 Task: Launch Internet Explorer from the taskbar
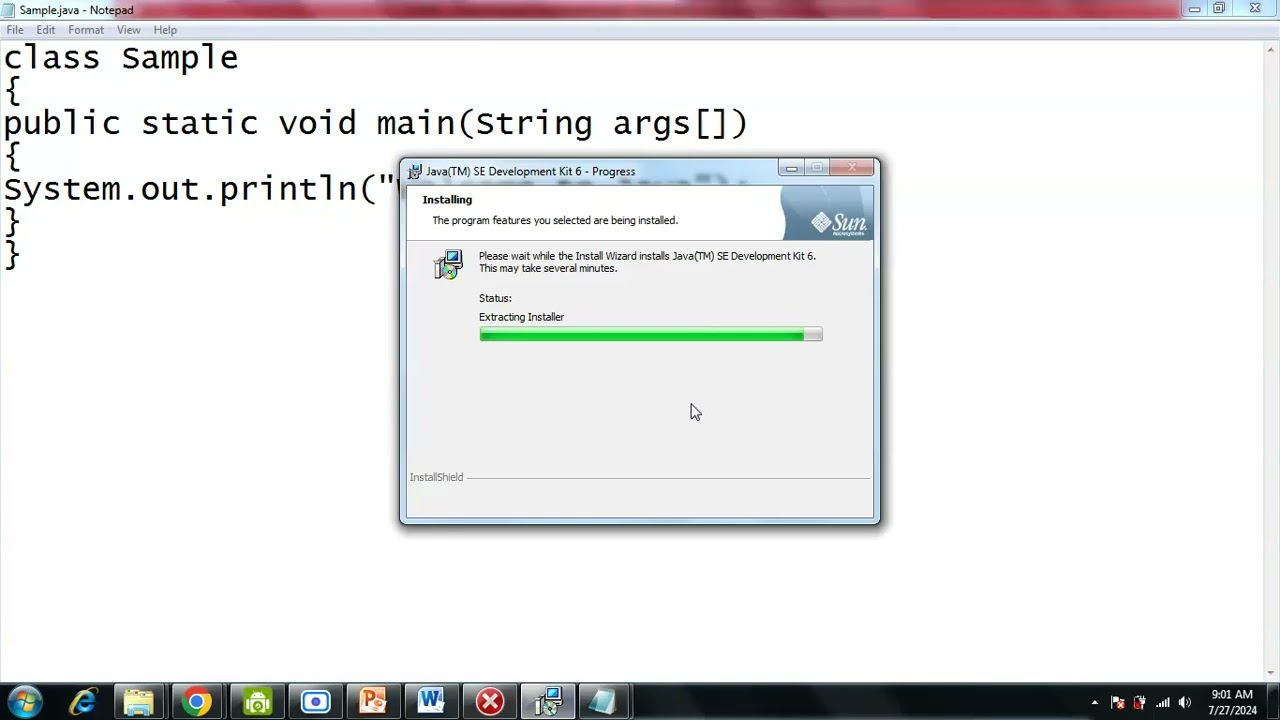pyautogui.click(x=82, y=702)
